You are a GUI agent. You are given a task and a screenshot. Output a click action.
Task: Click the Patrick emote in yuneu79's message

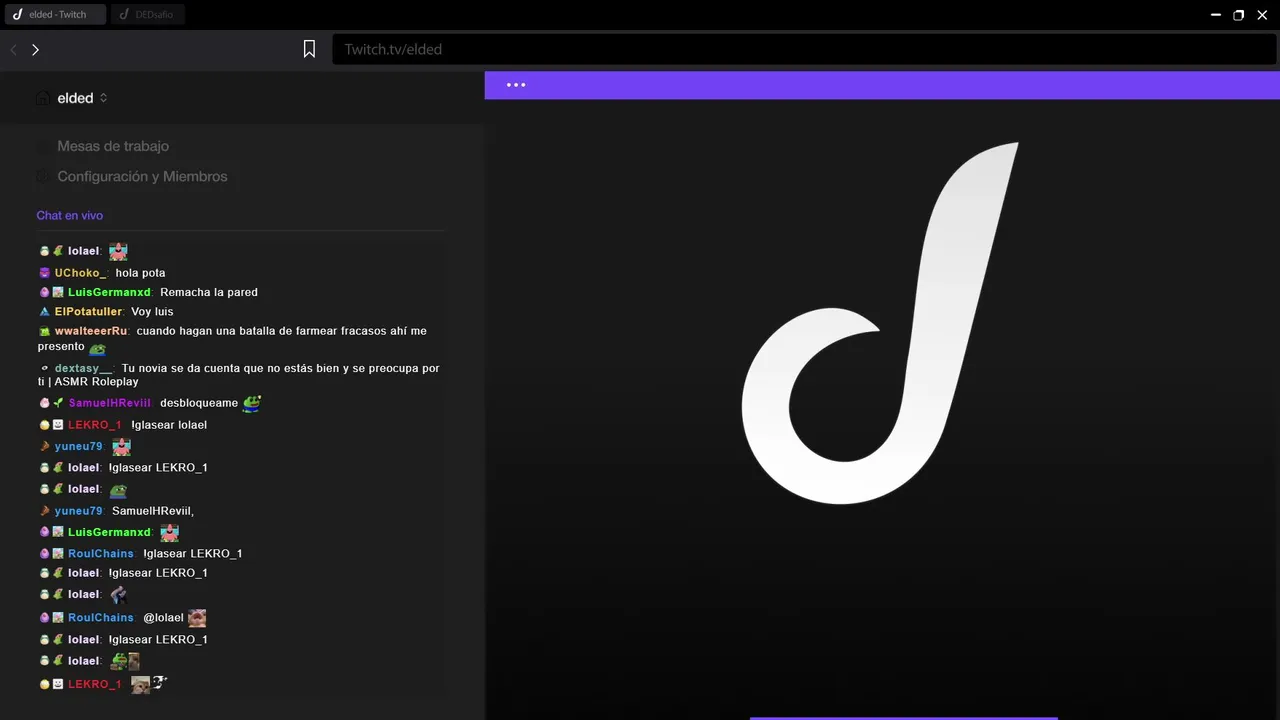click(x=121, y=447)
